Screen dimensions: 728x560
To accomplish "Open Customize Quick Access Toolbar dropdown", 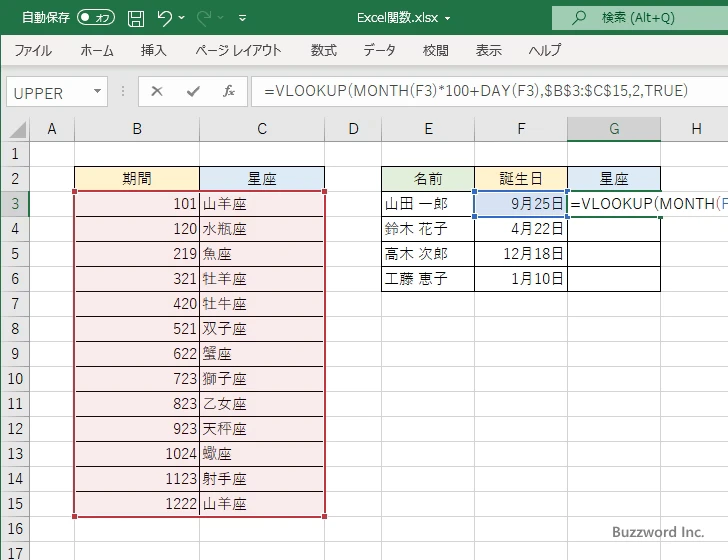I will pos(242,18).
